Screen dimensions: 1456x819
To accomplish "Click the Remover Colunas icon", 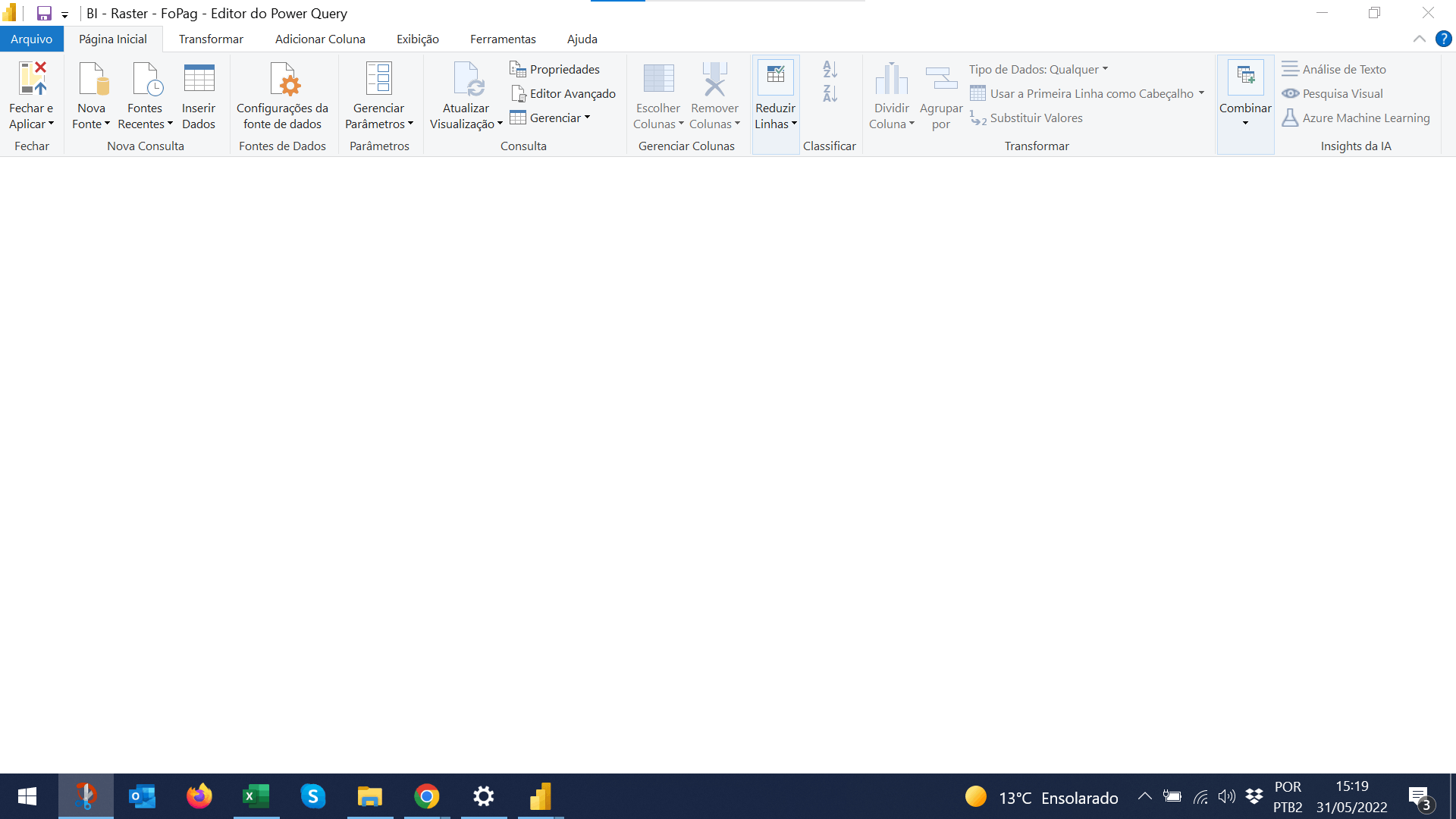I will 714,79.
